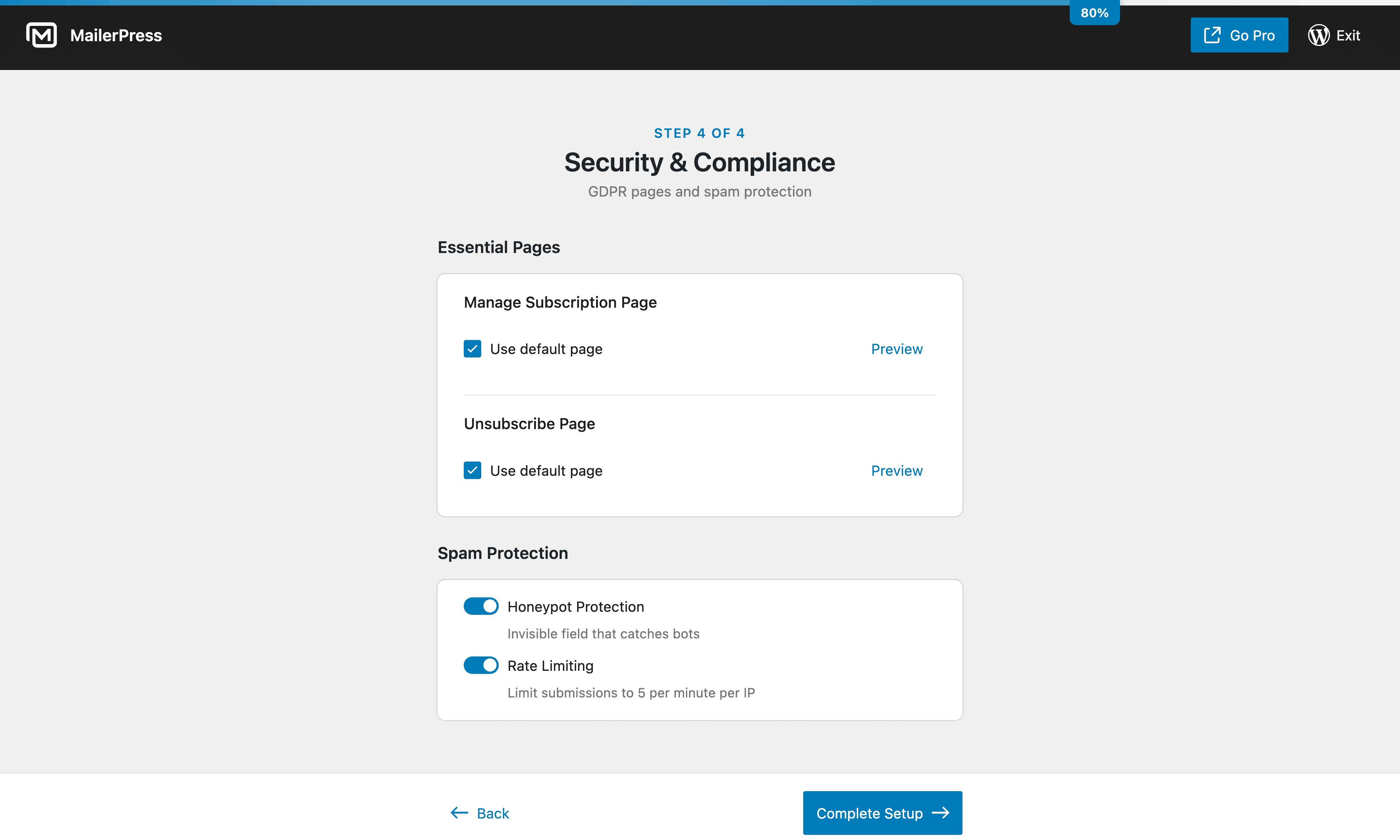Click the external link icon in Go Pro
Screen dimensions: 1400x840
(1212, 35)
